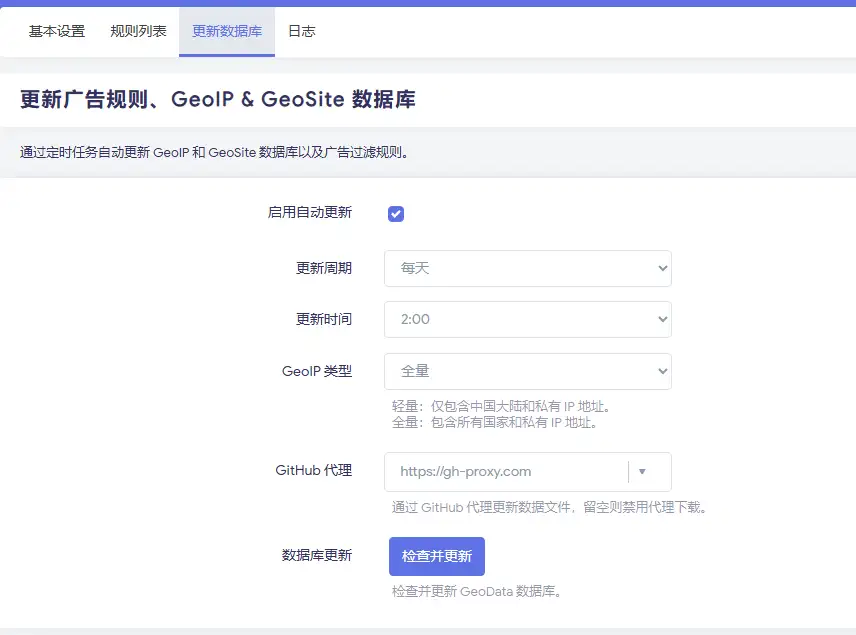Open the 更新周期 dropdown

[528, 268]
